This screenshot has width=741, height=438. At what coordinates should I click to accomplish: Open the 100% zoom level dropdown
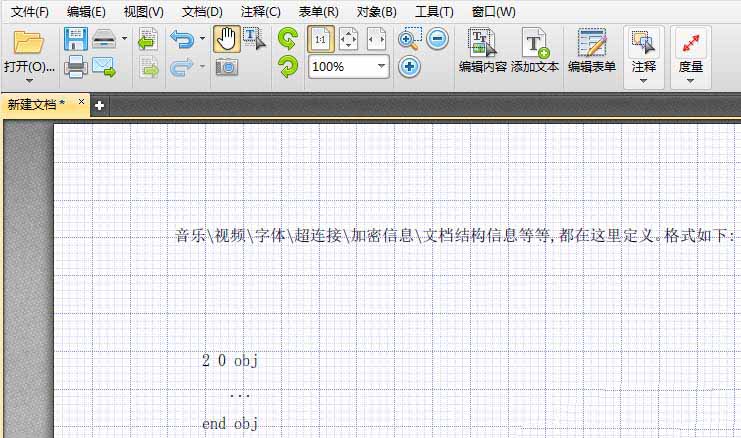point(381,67)
